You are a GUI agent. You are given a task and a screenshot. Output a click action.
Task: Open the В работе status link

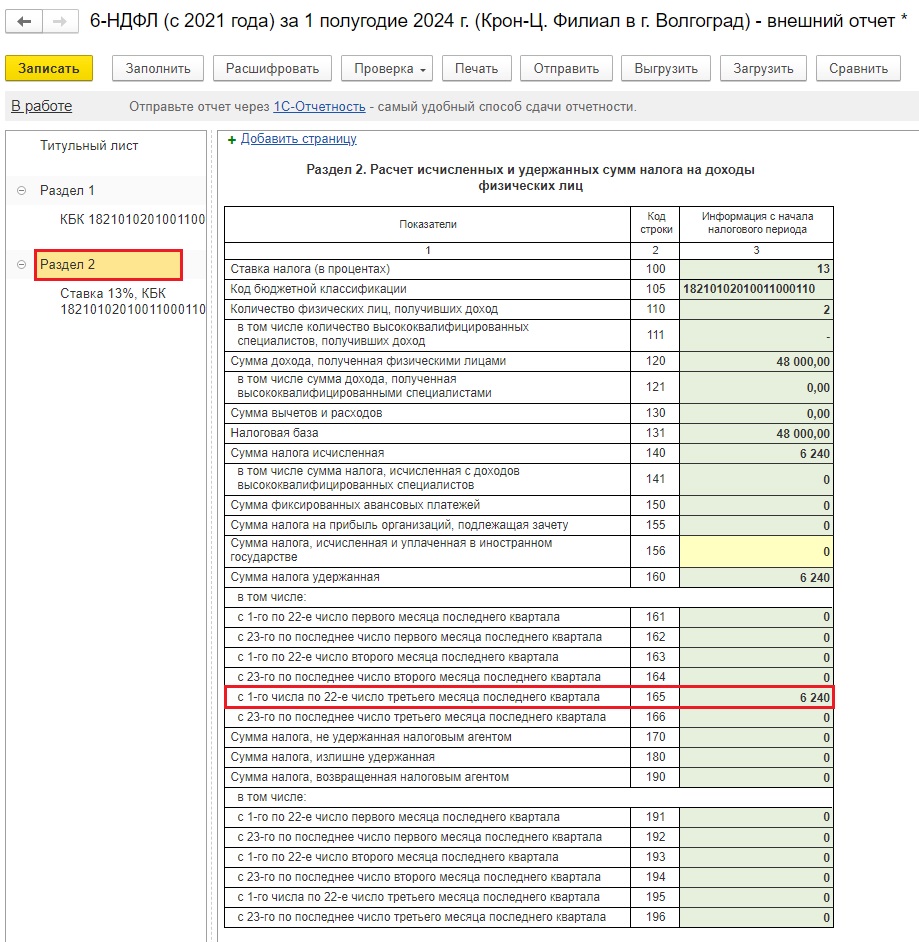[41, 106]
